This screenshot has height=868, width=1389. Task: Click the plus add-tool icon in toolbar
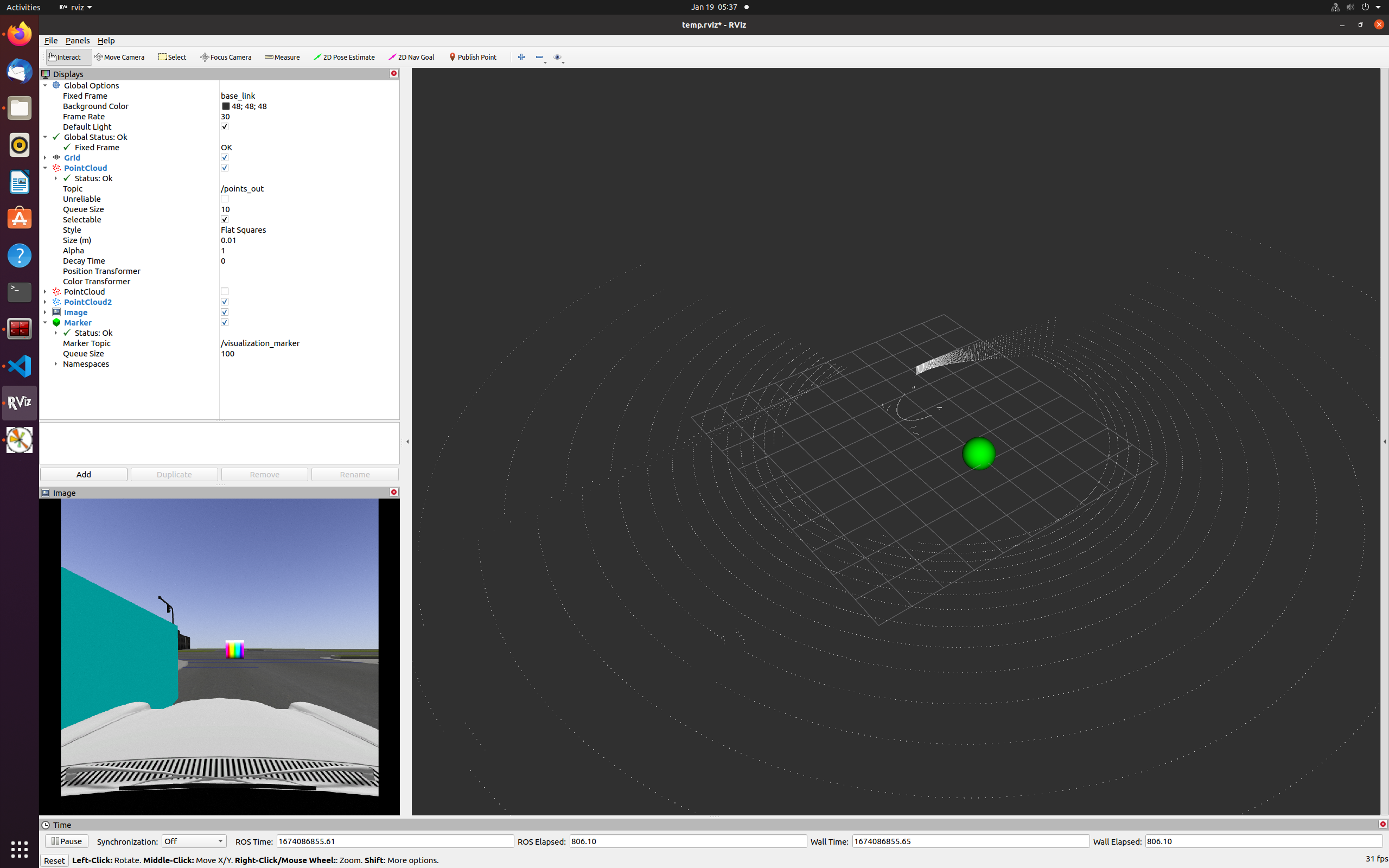pyautogui.click(x=521, y=57)
